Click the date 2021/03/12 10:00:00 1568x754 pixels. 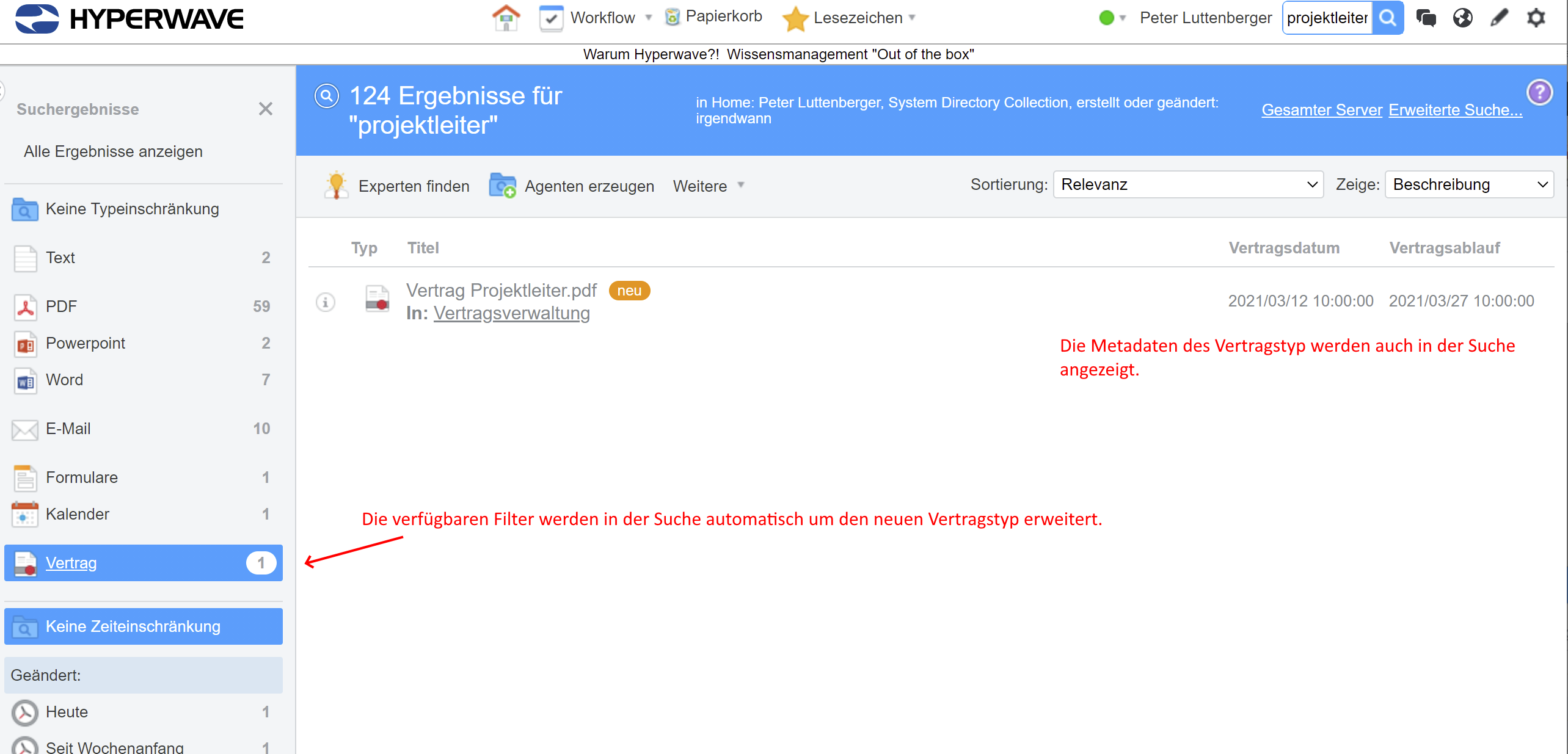point(1300,301)
